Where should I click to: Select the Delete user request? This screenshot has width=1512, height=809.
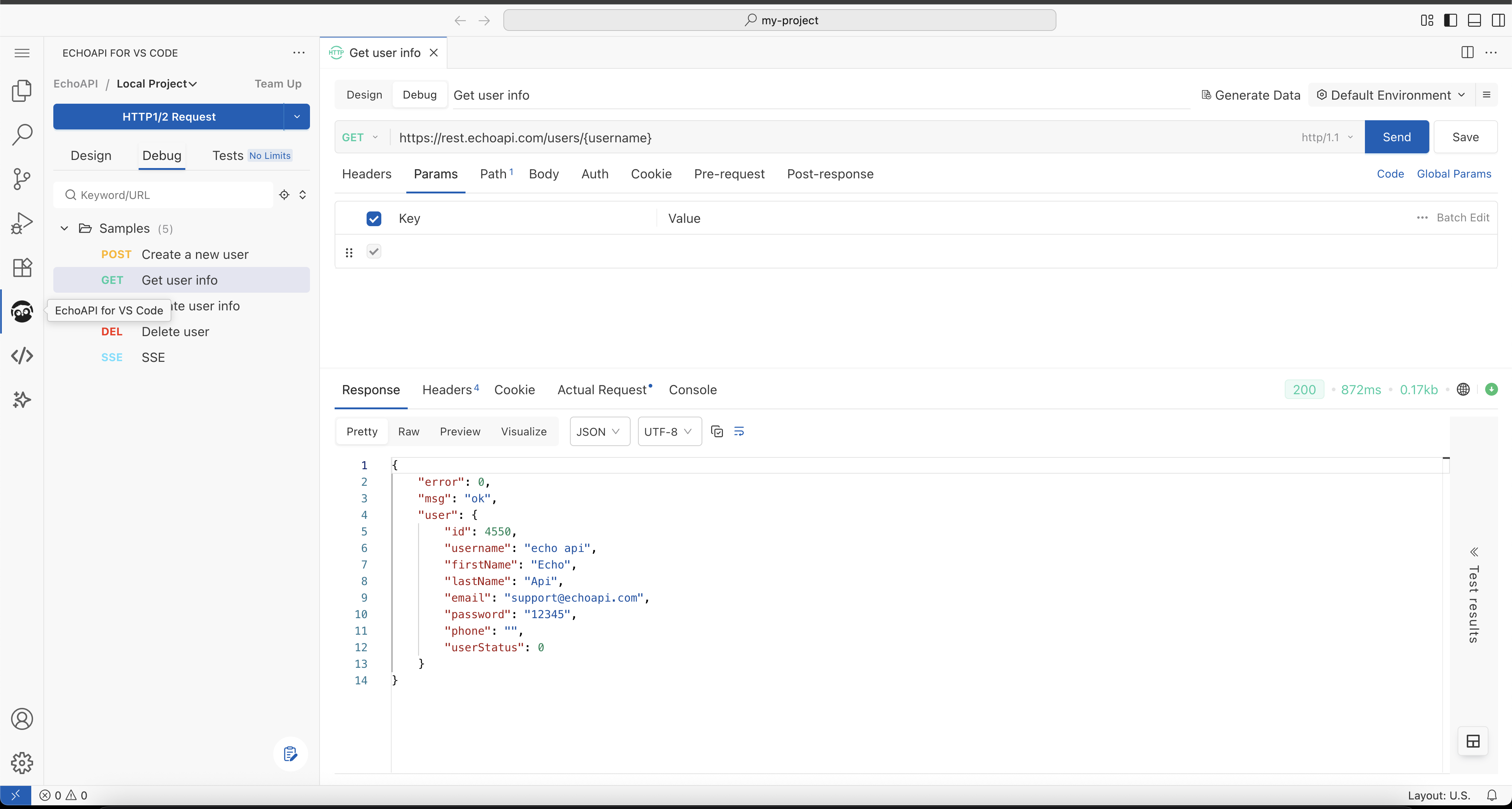(x=181, y=332)
